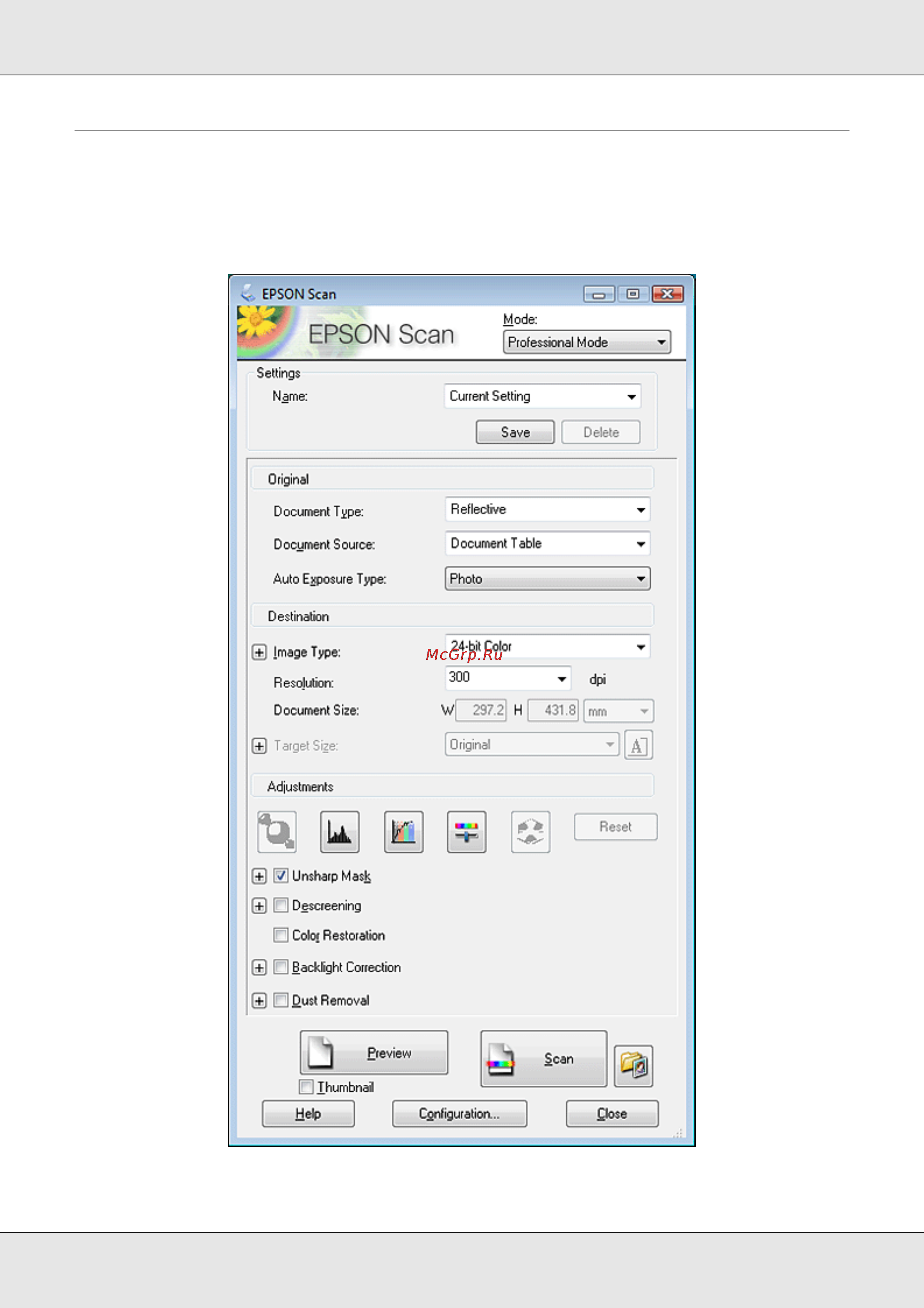Screen dimensions: 924x1308
Task: Tick the Thumbnail checkbox
Action: click(306, 1087)
